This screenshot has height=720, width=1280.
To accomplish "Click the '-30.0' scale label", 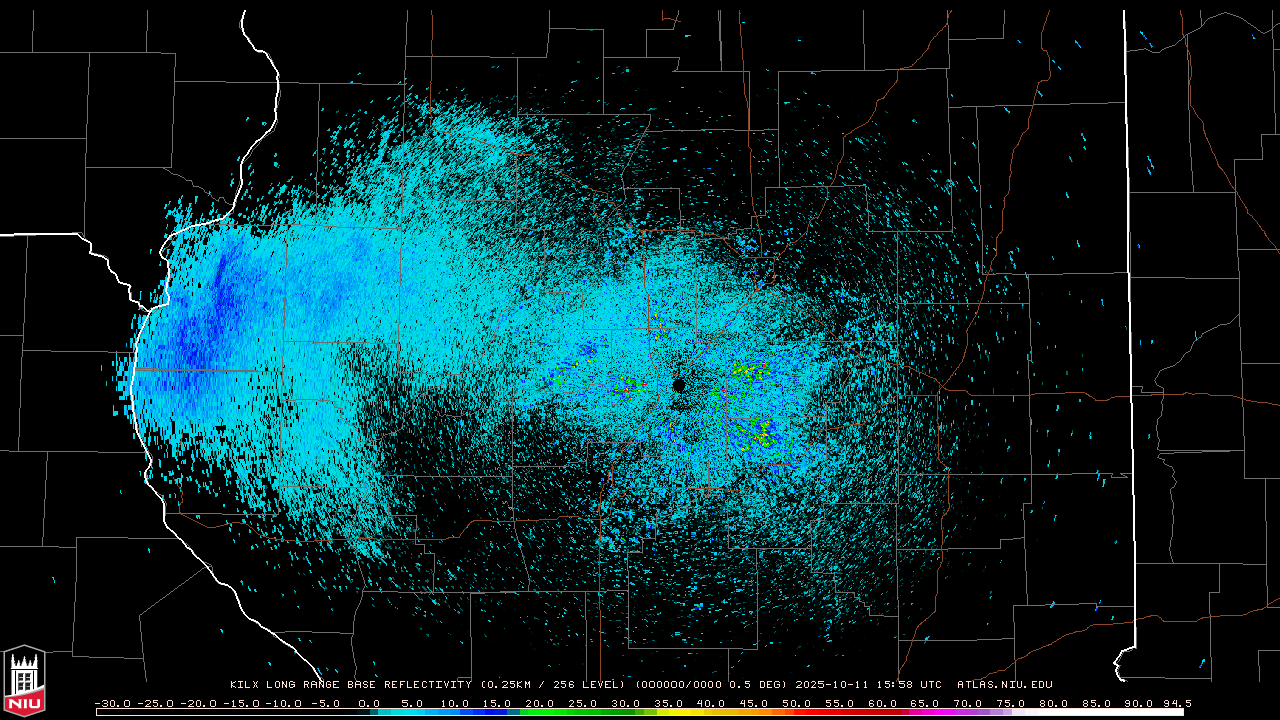I will [x=111, y=703].
